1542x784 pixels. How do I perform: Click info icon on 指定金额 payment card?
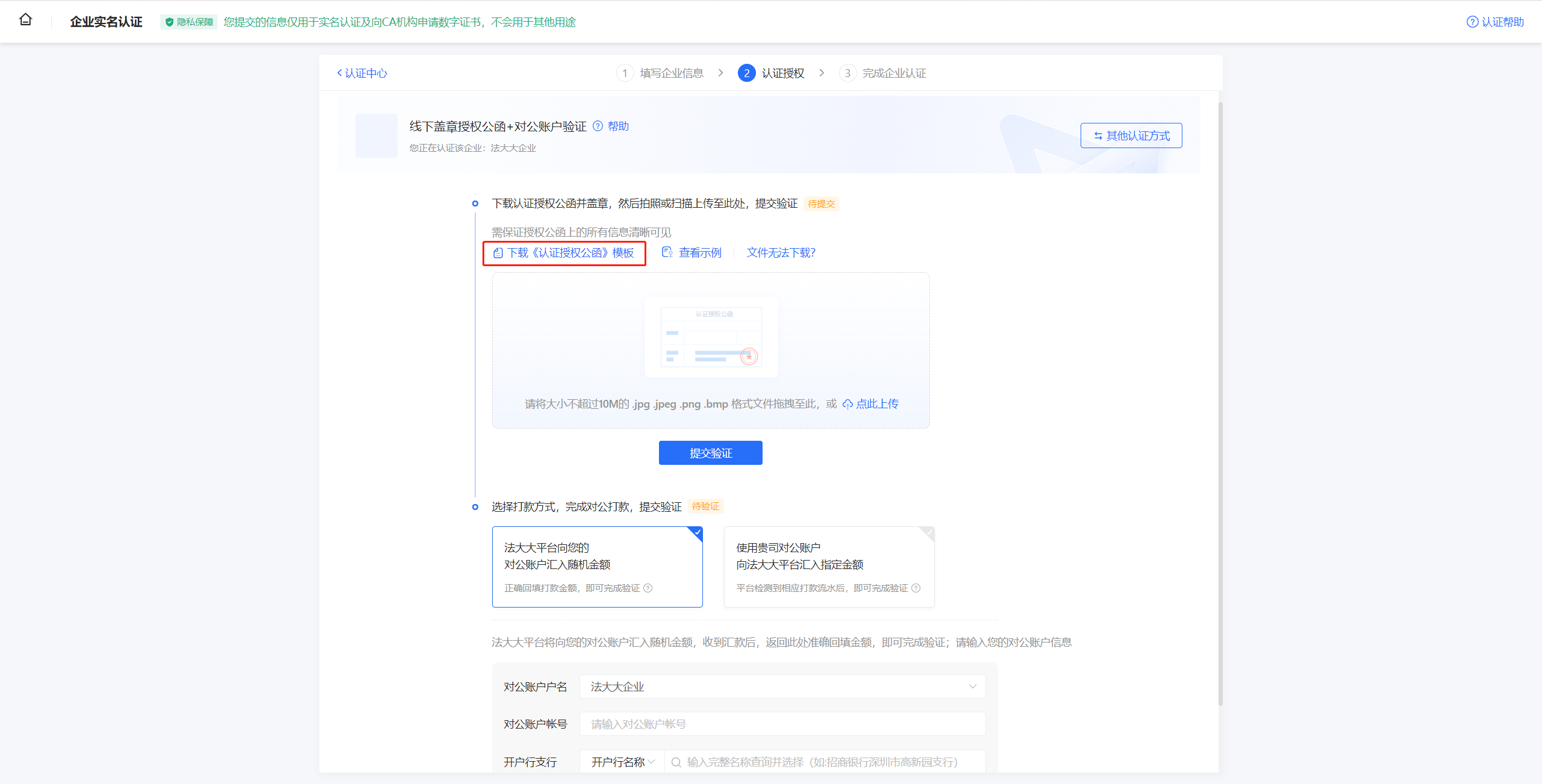[x=916, y=588]
